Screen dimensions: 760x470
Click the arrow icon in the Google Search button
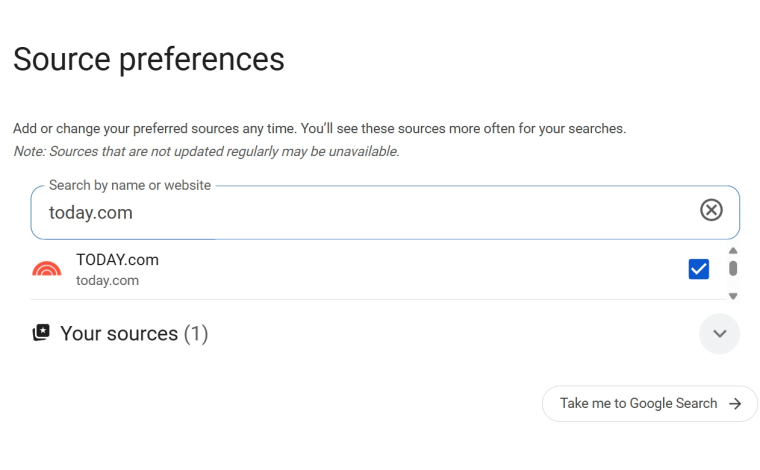pyautogui.click(x=735, y=404)
